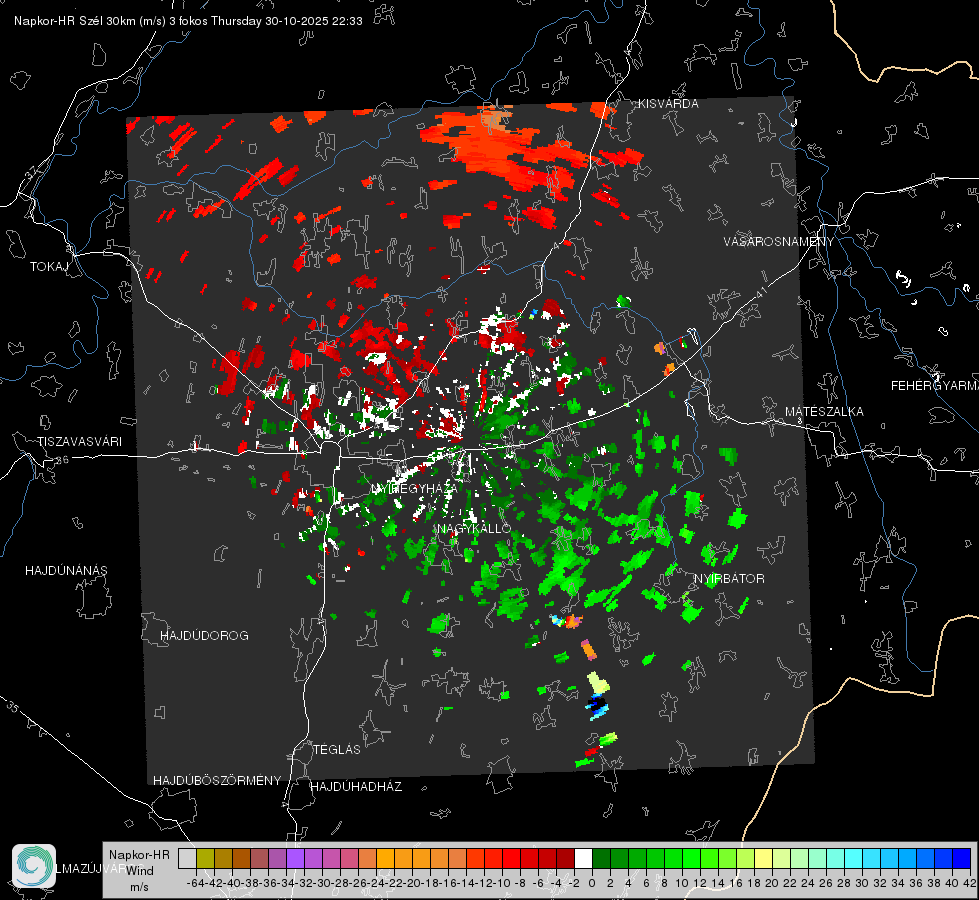Click road number 36 near Tiszavasvári
Image resolution: width=979 pixels, height=900 pixels.
(x=62, y=460)
